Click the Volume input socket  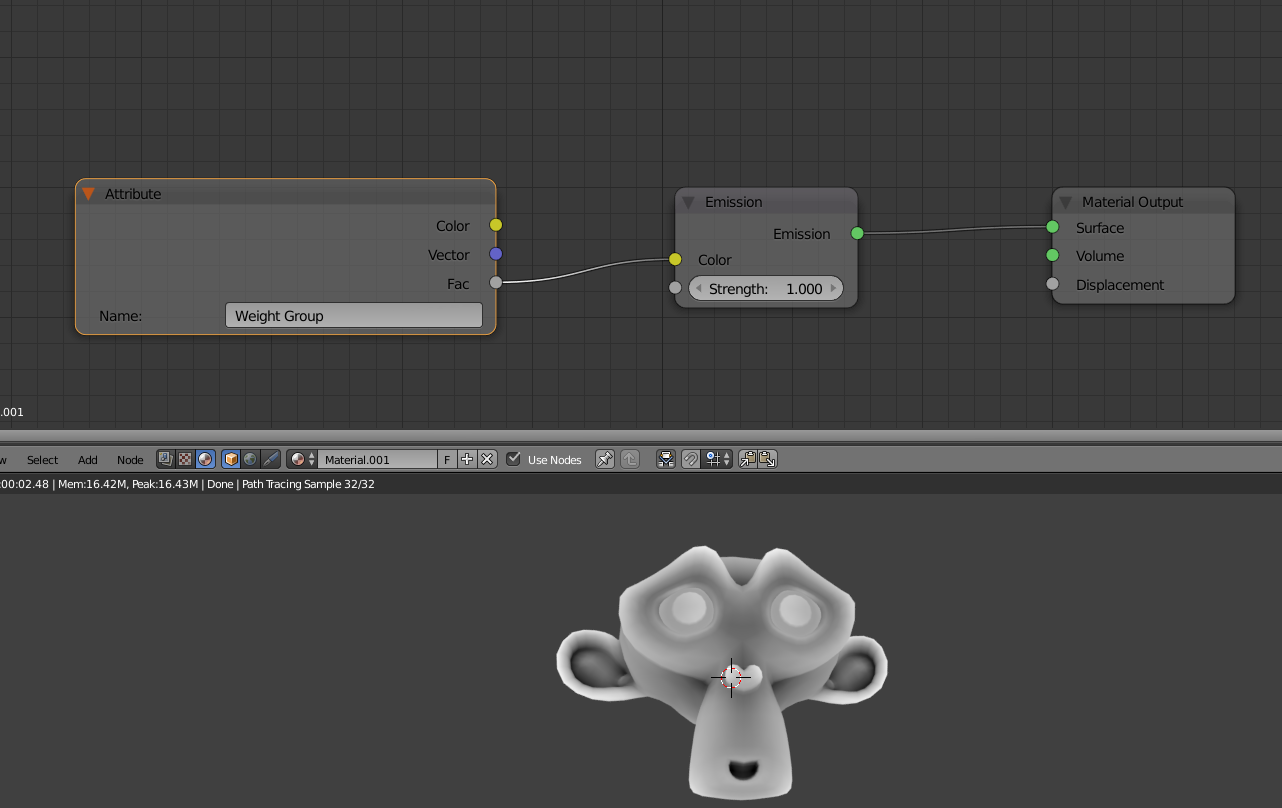point(1052,256)
